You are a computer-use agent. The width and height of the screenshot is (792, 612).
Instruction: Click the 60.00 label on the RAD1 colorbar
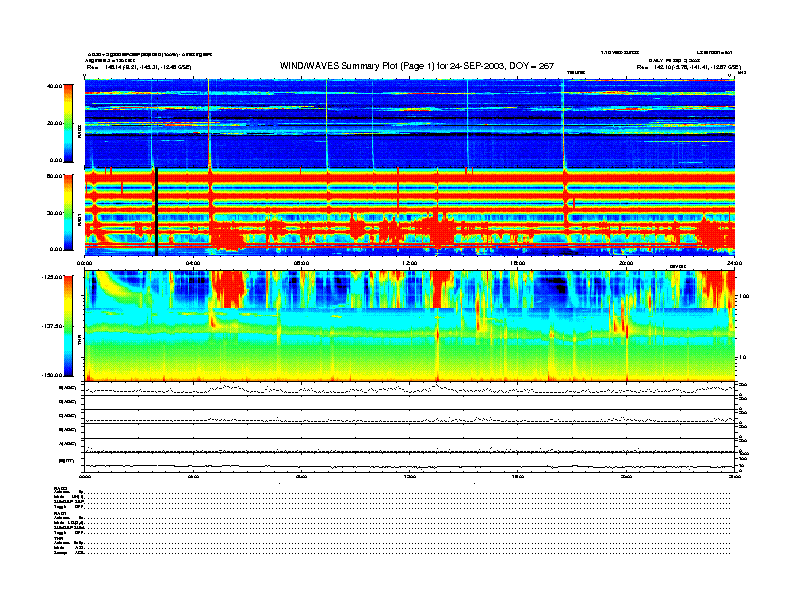(x=54, y=176)
